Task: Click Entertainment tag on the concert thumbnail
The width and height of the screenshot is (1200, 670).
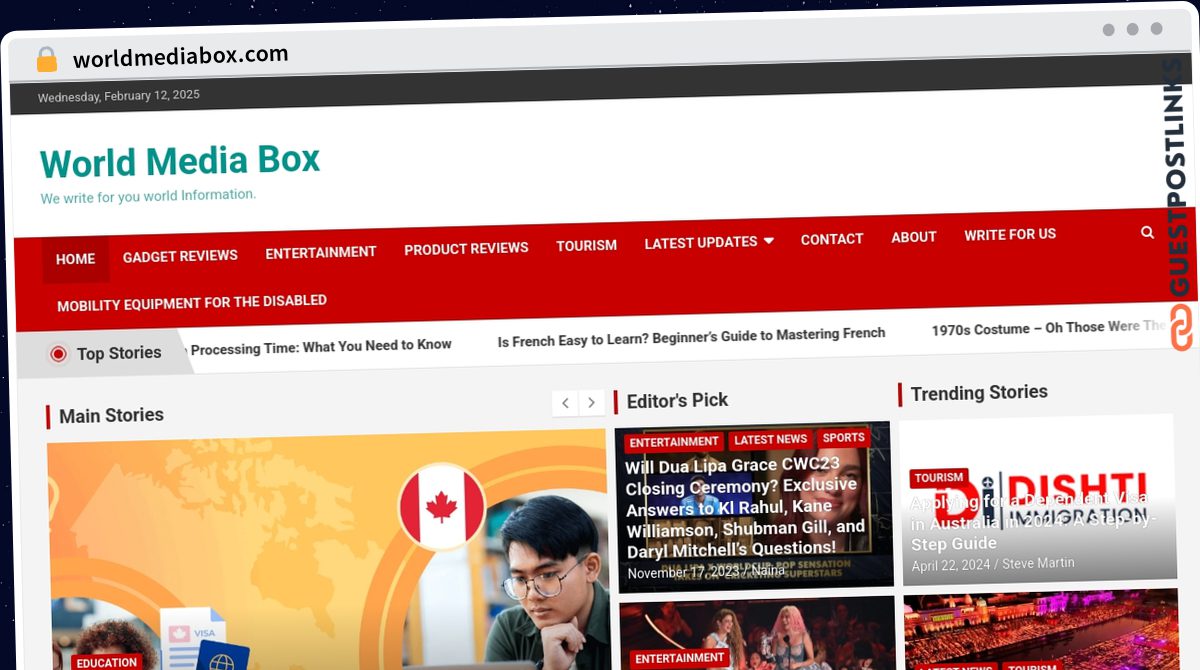Action: coord(679,658)
